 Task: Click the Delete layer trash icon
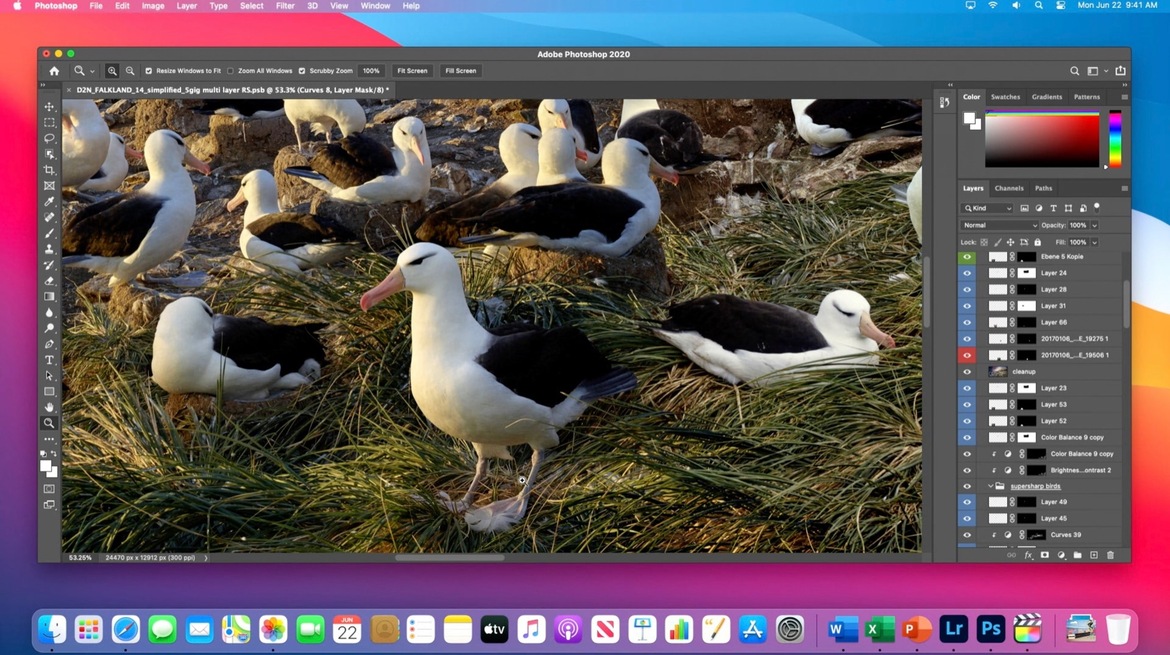[x=1110, y=555]
